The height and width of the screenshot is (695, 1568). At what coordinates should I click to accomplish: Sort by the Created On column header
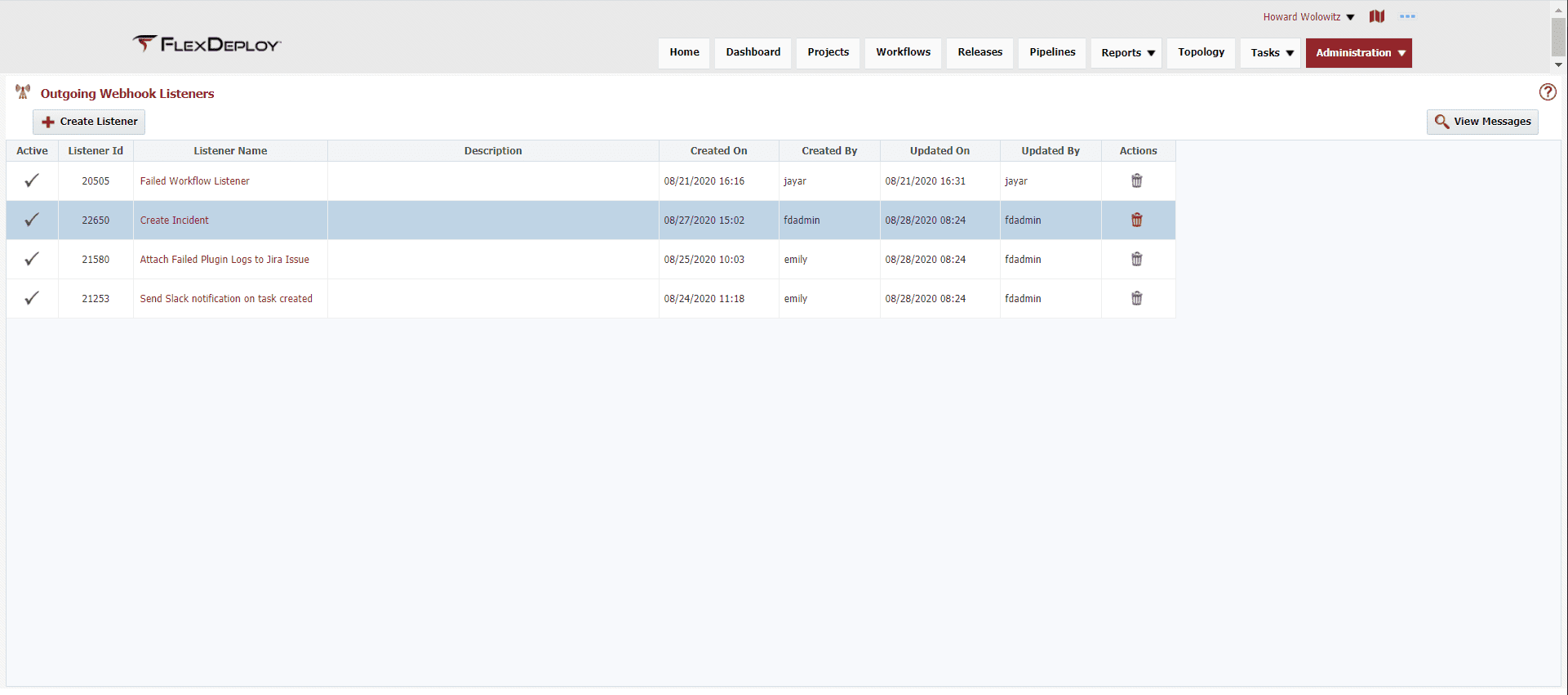tap(719, 151)
